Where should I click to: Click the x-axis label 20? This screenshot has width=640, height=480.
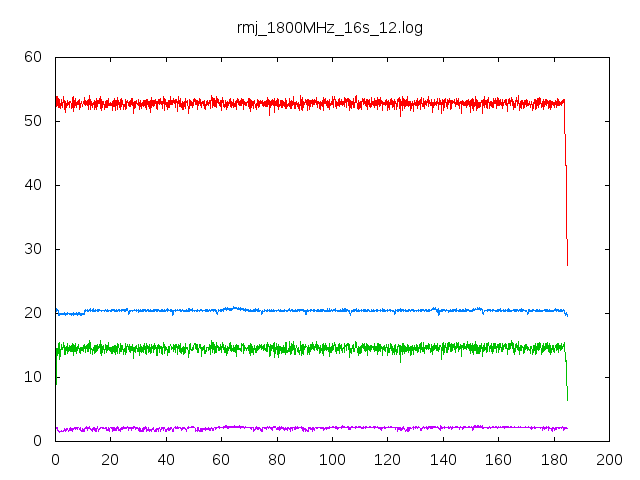(110, 460)
